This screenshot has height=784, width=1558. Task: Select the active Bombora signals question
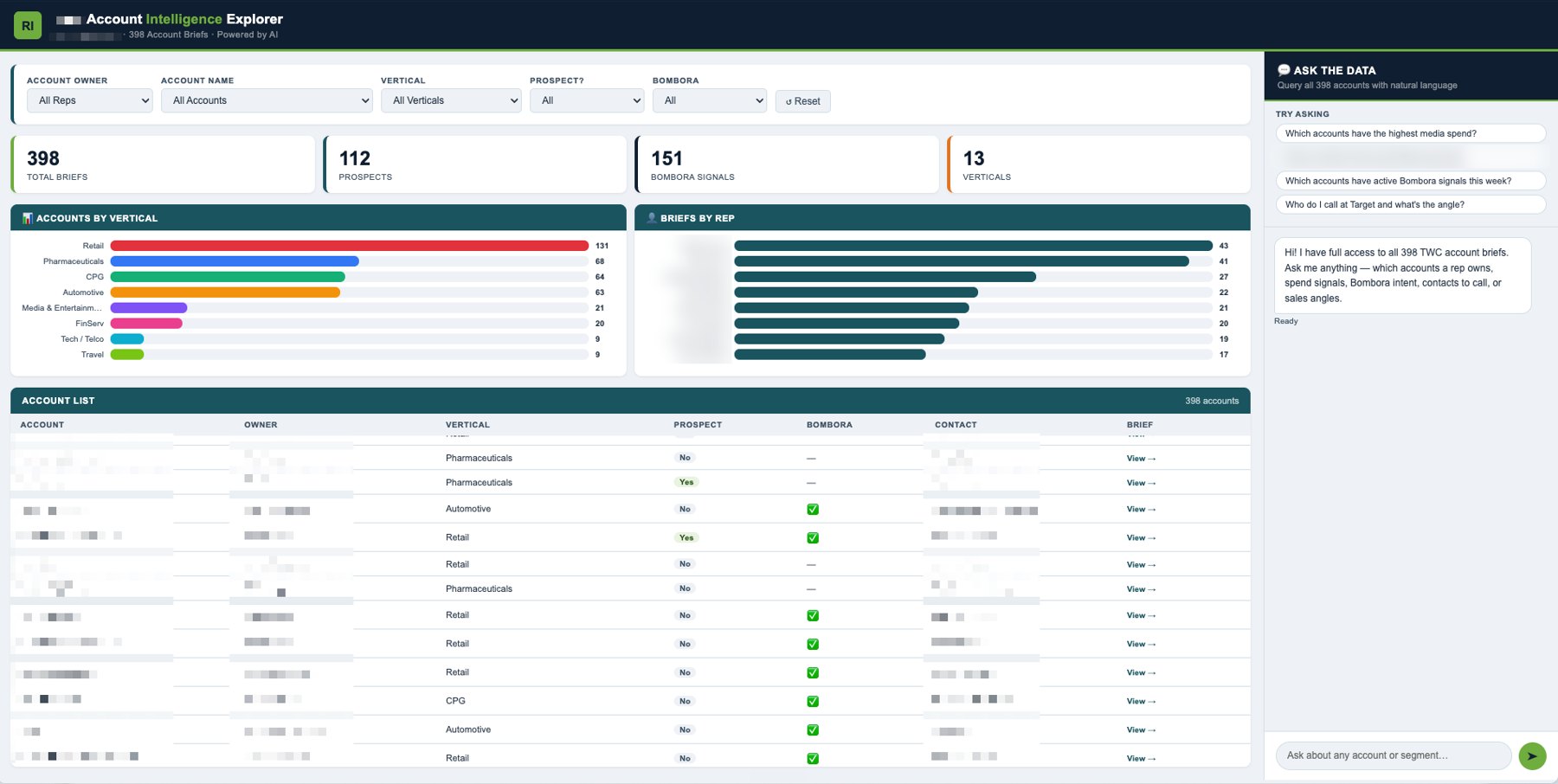(1411, 181)
